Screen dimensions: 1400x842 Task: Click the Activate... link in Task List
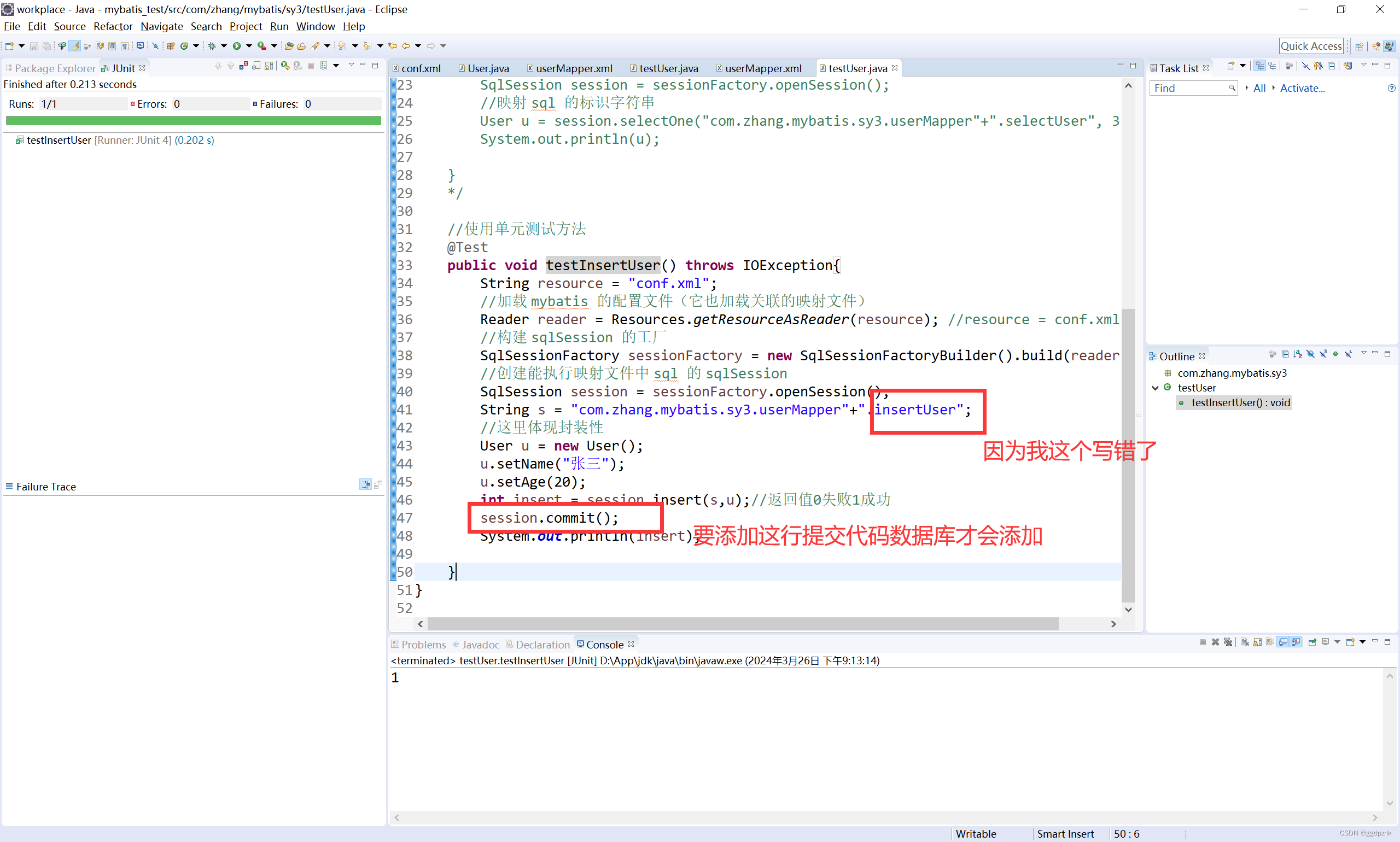point(1303,89)
